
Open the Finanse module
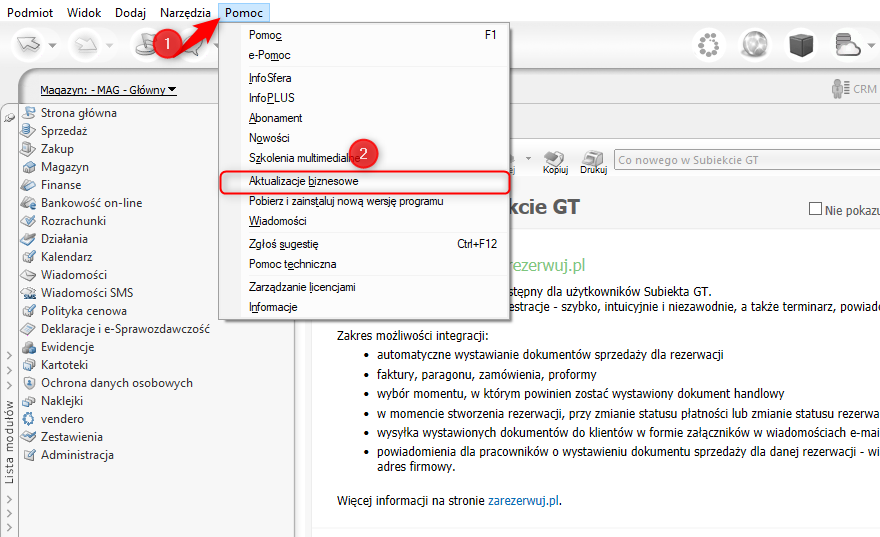point(61,185)
